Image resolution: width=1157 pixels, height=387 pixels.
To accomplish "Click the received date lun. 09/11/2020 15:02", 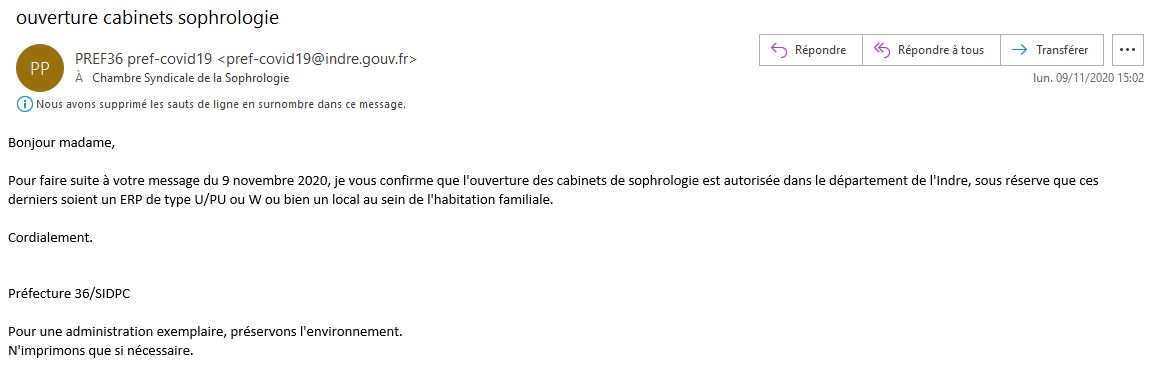I will pyautogui.click(x=1088, y=78).
